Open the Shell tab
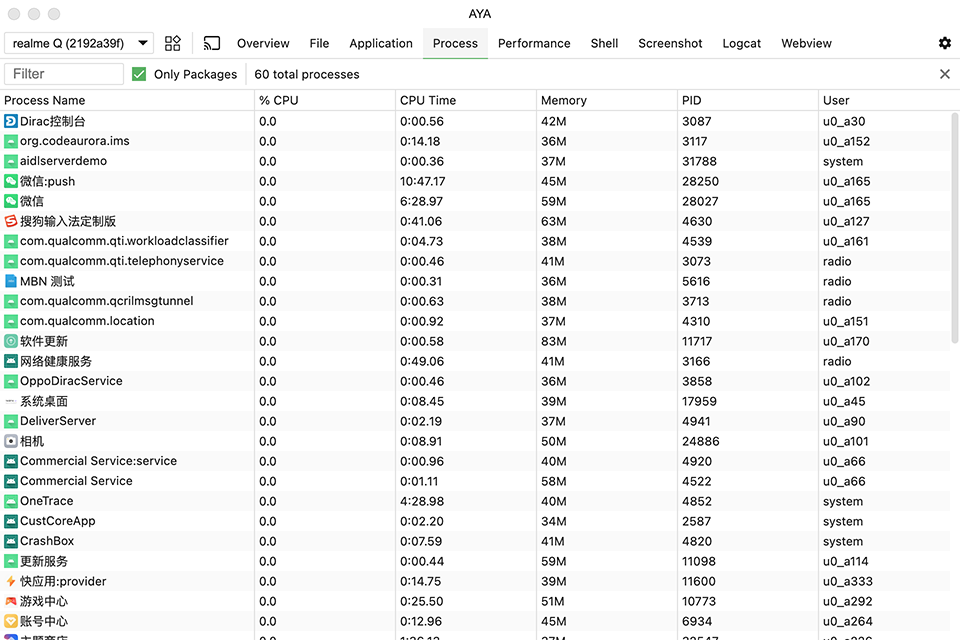The image size is (960, 640). (604, 43)
